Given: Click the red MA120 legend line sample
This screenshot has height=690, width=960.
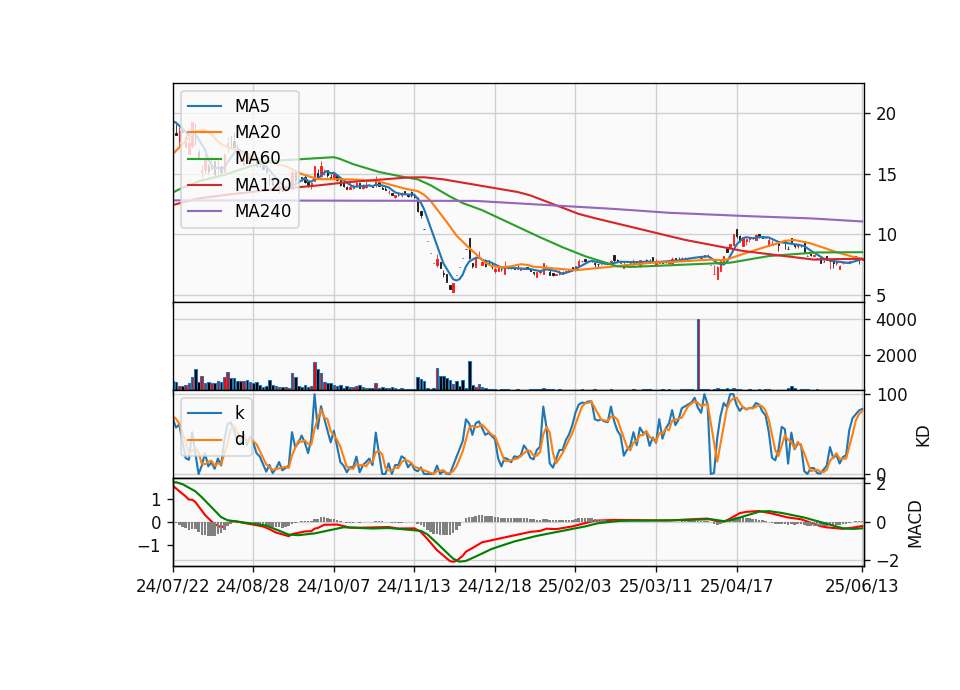Looking at the screenshot, I should (x=205, y=185).
